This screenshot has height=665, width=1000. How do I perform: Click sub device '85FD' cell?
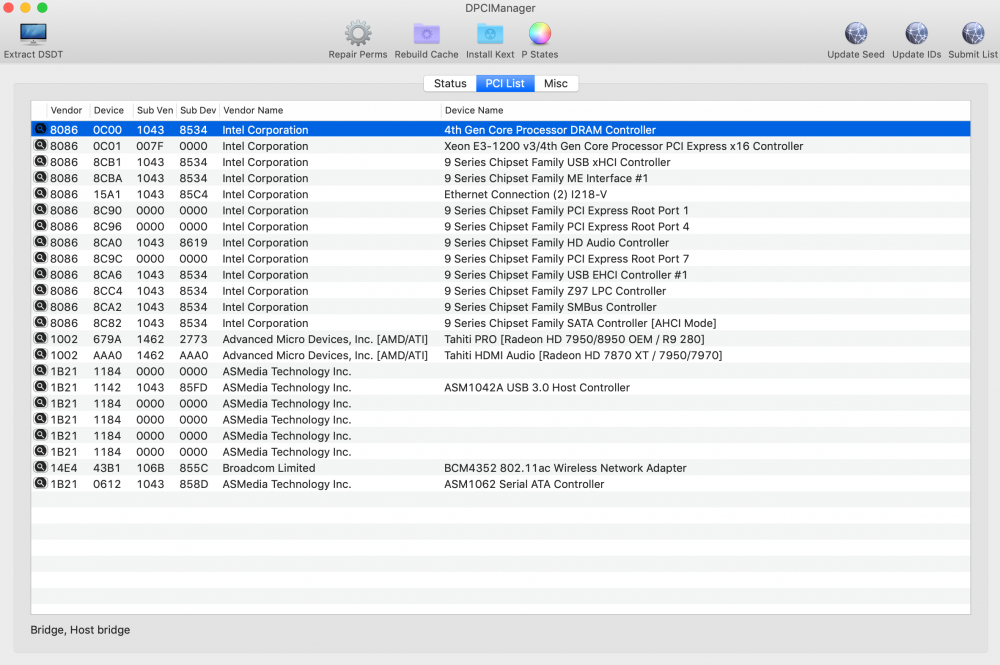[193, 388]
